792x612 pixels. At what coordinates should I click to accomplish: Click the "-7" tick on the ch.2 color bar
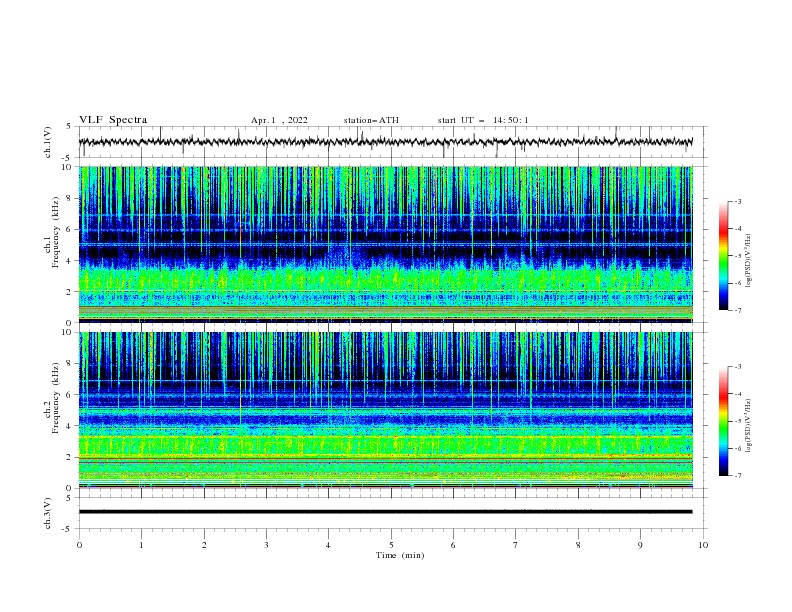click(x=737, y=475)
